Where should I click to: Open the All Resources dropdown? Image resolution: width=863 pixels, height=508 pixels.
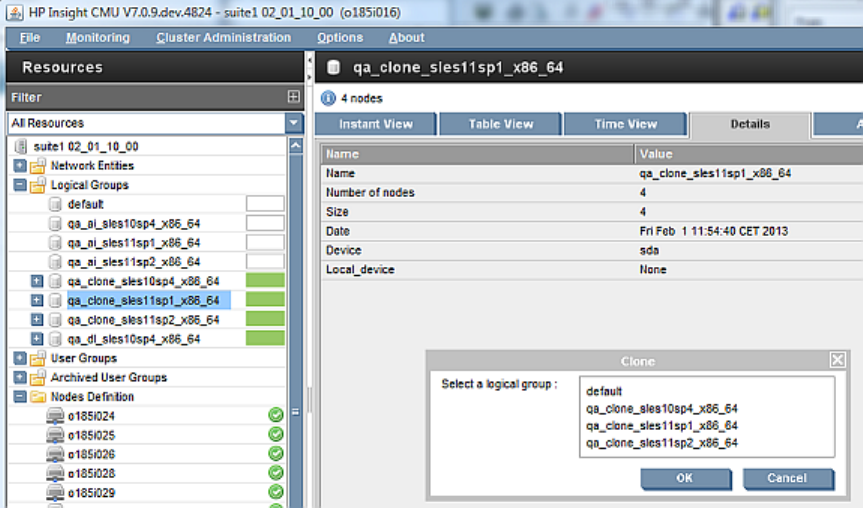click(x=293, y=123)
